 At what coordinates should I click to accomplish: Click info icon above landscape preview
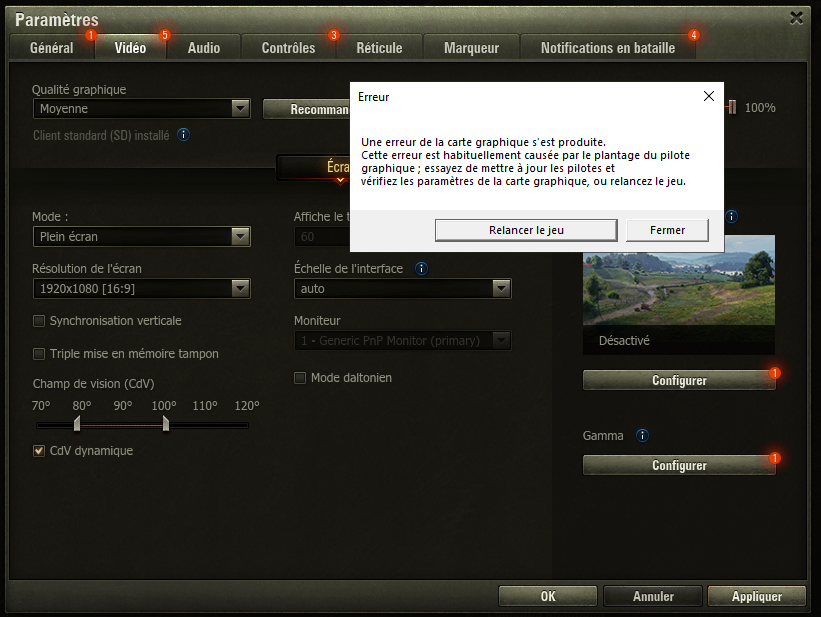click(x=732, y=216)
